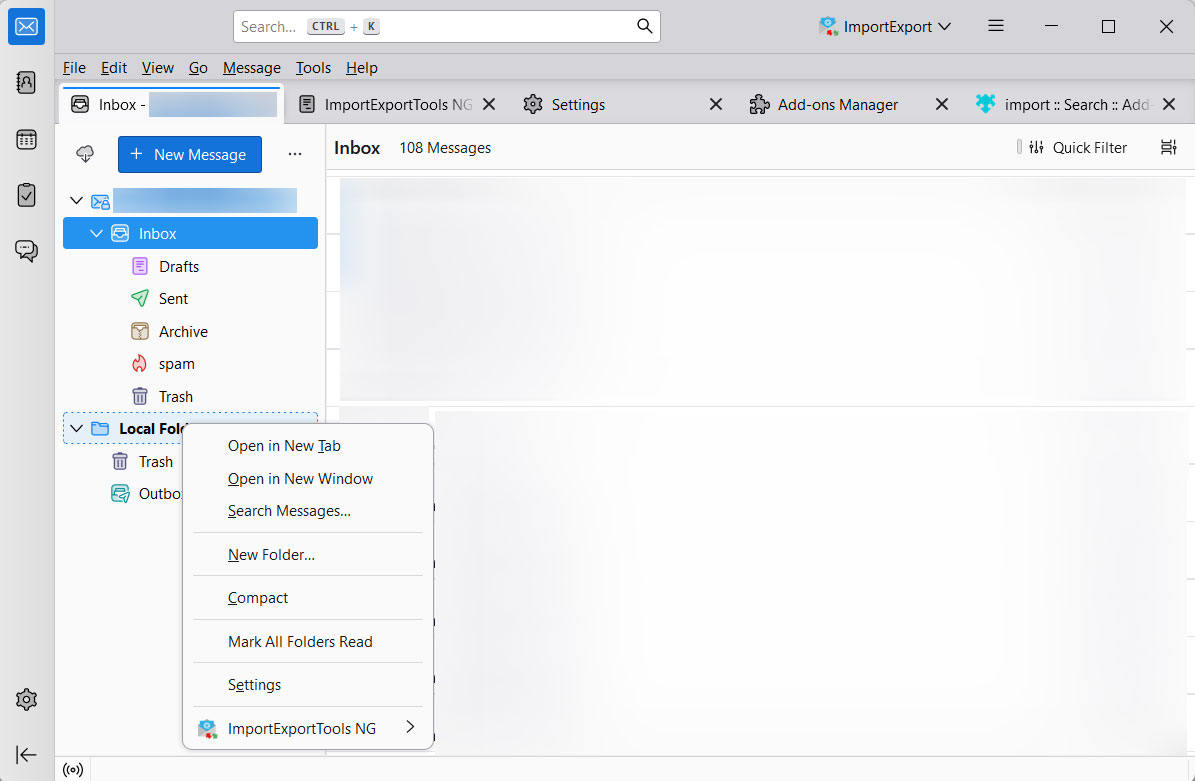This screenshot has width=1195, height=781.
Task: Open the Settings gear in the sidebar
Action: (27, 699)
